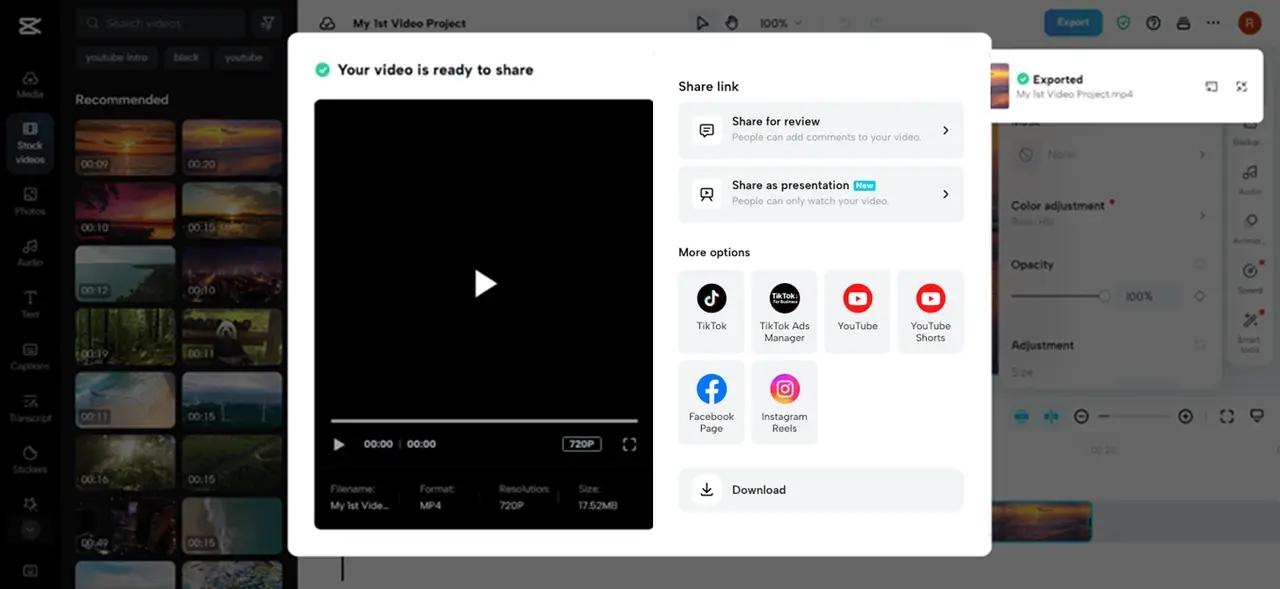Viewport: 1280px width, 589px height.
Task: Select the hand pan tool
Action: [x=731, y=23]
